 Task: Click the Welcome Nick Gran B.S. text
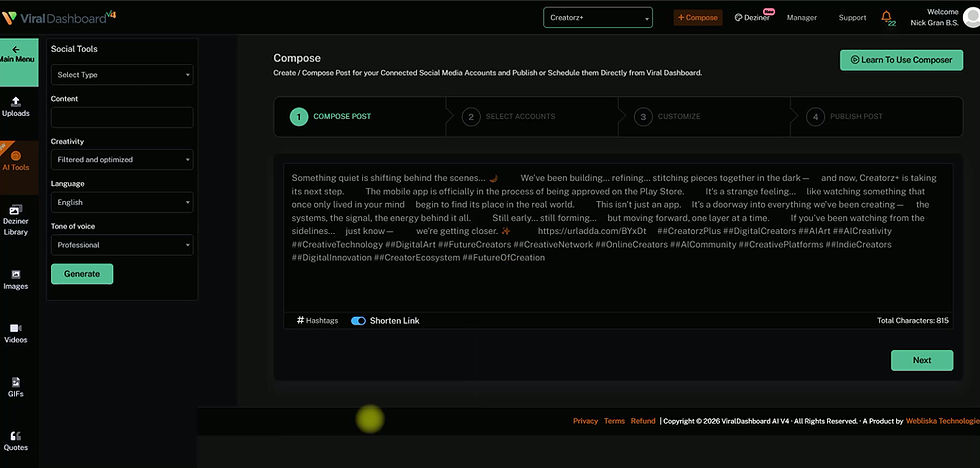[934, 17]
